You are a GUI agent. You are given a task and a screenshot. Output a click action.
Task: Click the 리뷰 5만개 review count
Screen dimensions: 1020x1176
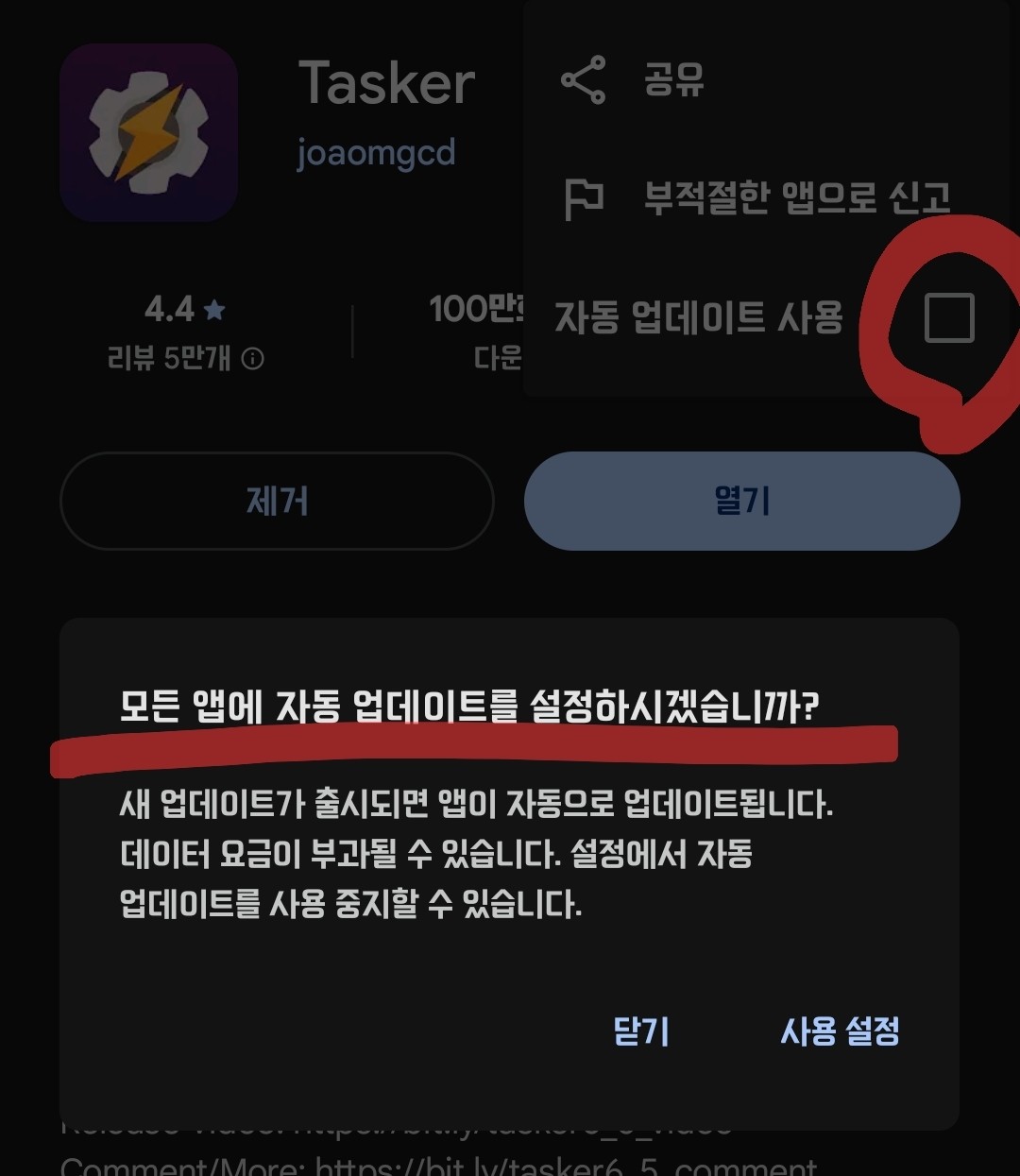pyautogui.click(x=170, y=359)
